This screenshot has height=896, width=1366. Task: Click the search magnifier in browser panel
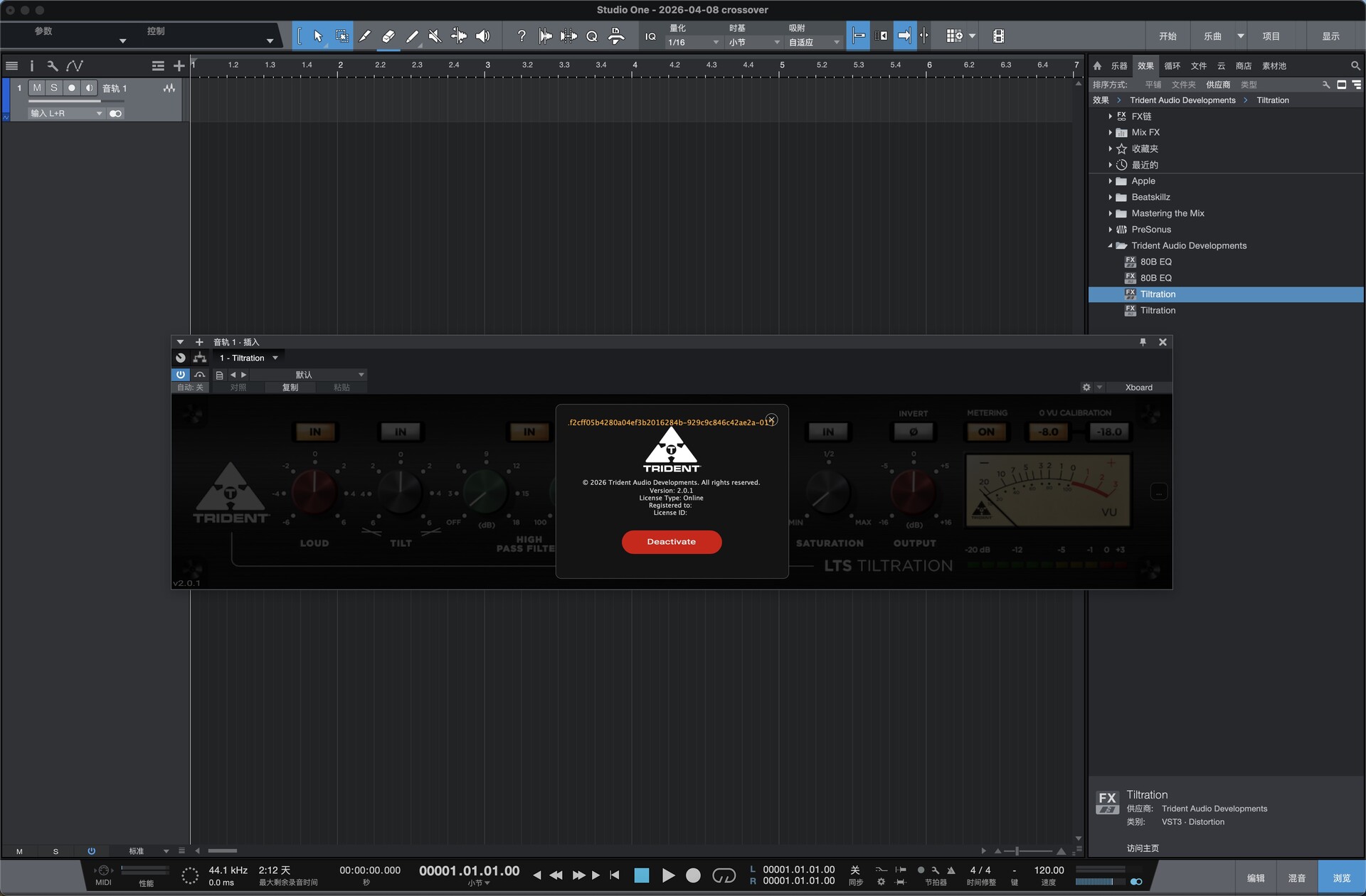pyautogui.click(x=1355, y=65)
